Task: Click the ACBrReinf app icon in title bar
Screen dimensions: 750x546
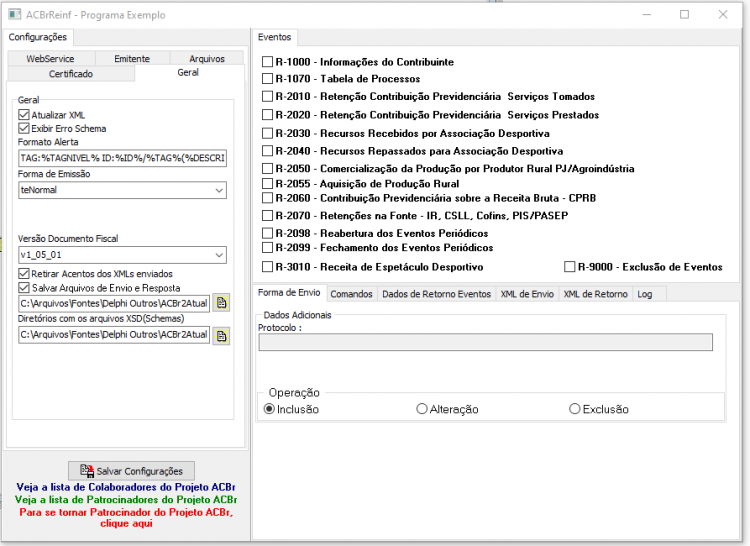Action: 14,14
